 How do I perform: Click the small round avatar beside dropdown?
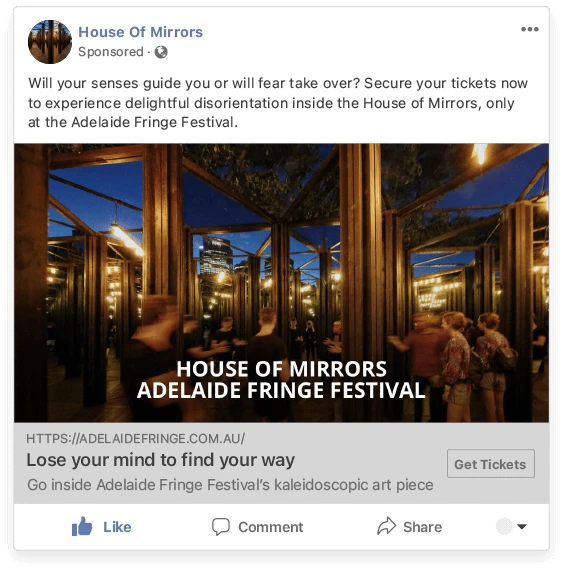point(504,526)
